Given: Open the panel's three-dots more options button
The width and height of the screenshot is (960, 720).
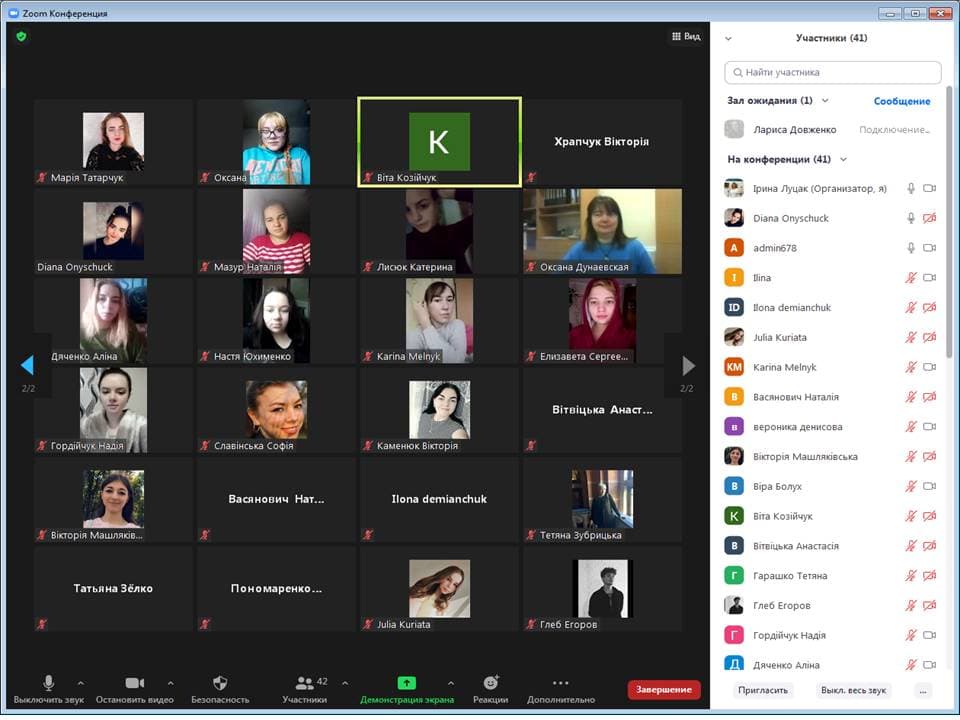Looking at the screenshot, I should [x=923, y=690].
